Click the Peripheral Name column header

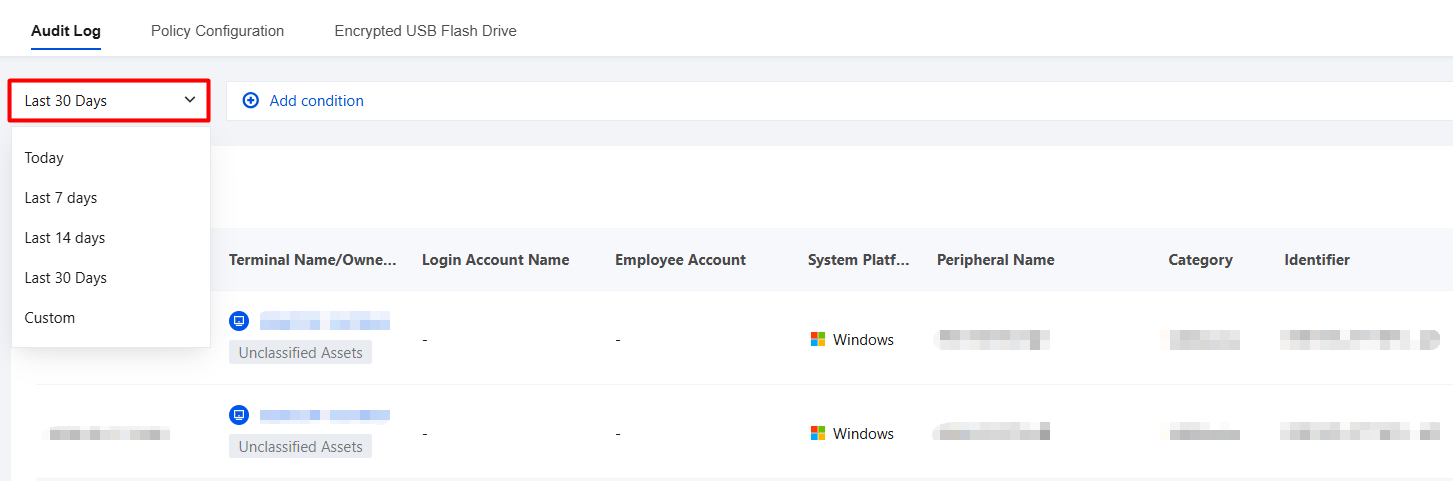(995, 260)
